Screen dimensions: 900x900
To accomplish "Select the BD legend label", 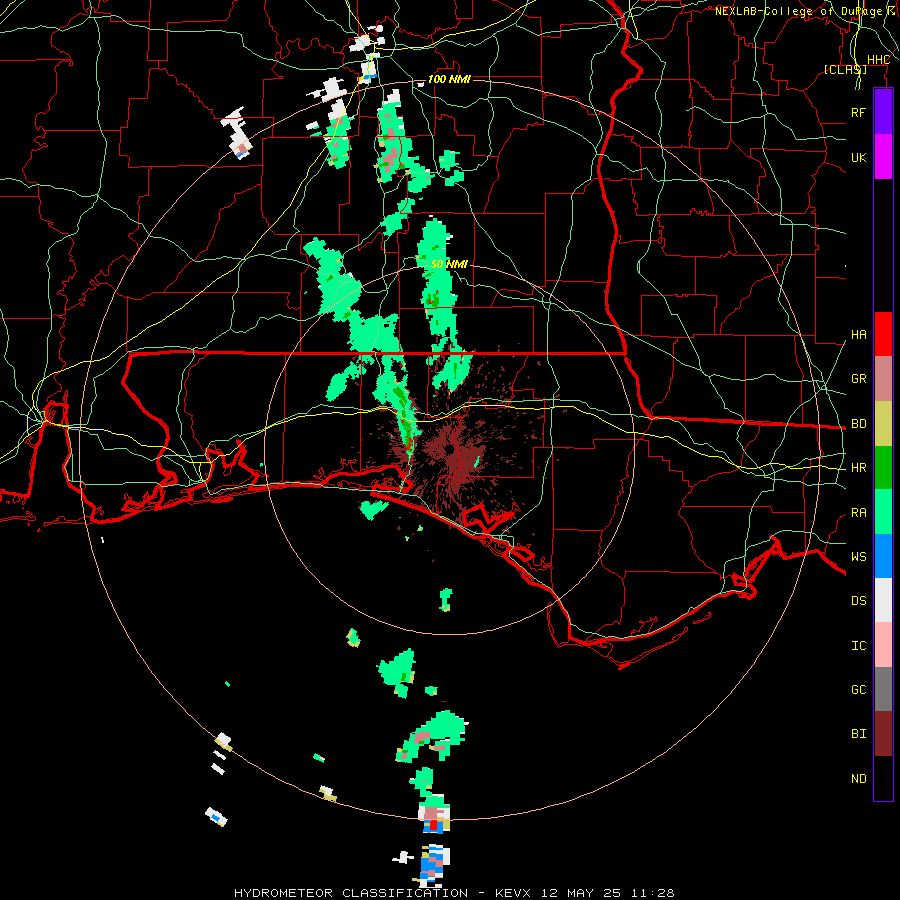I will click(x=858, y=424).
